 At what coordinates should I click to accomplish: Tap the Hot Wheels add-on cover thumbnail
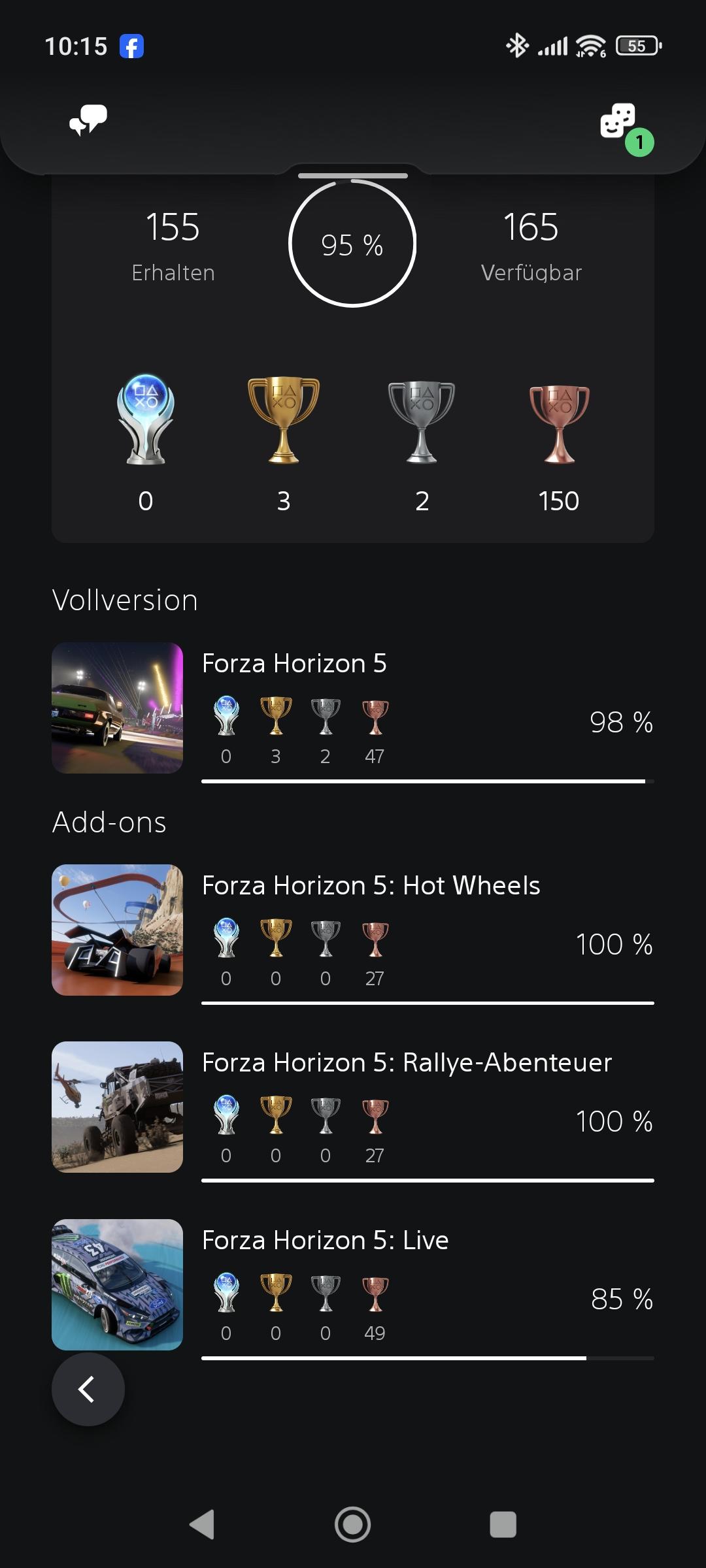coord(118,930)
